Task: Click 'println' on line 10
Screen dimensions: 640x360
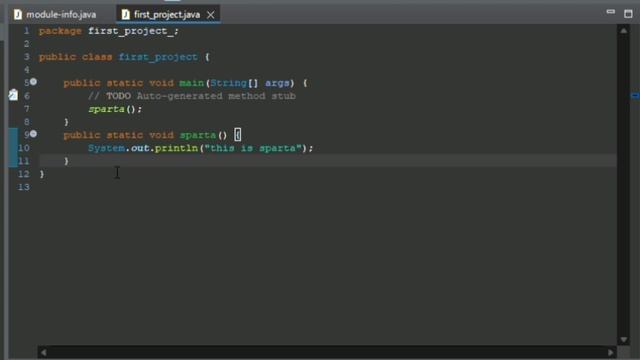Action: 176,148
